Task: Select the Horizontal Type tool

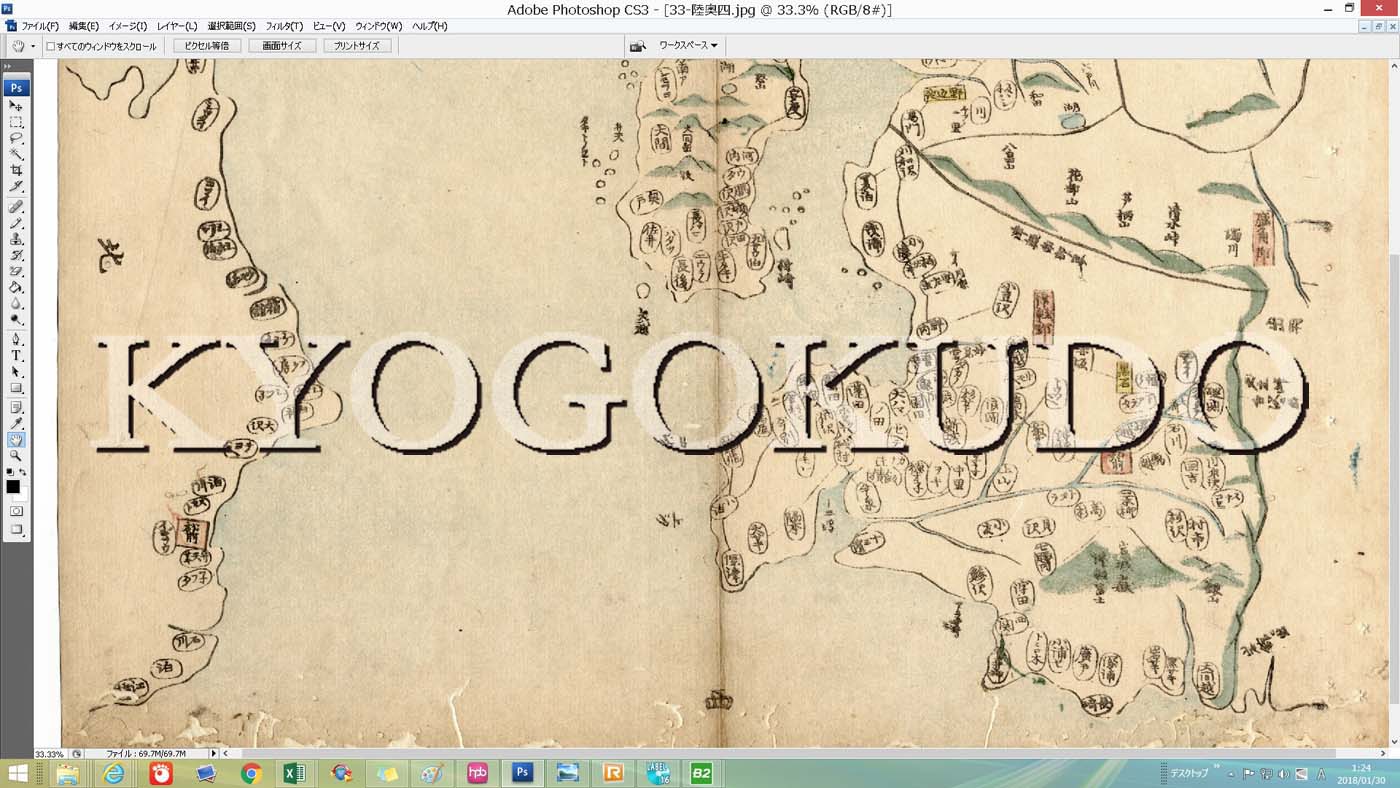Action: click(x=16, y=355)
